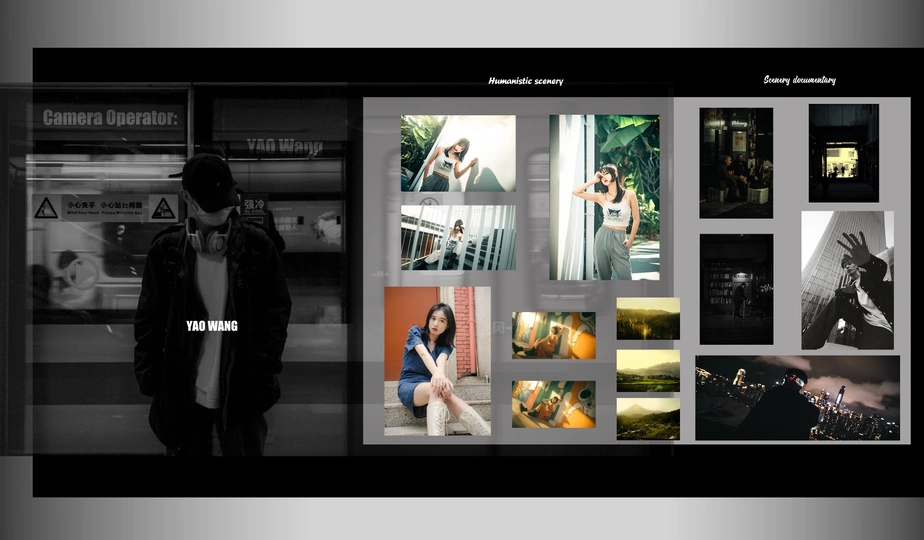The width and height of the screenshot is (924, 540).
Task: Select the middle green valley landscape photo
Action: (x=647, y=370)
